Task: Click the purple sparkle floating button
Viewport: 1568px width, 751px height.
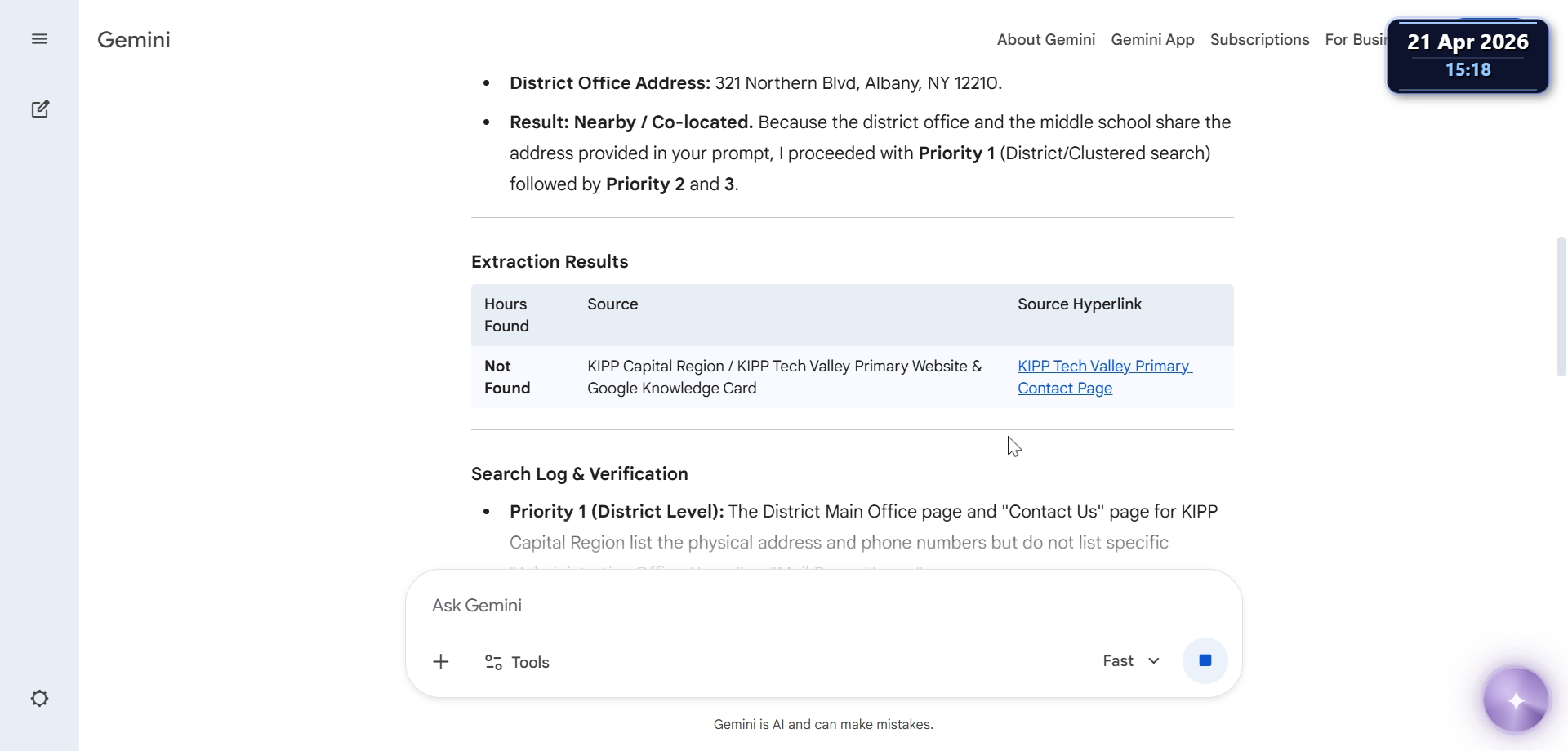Action: tap(1516, 700)
